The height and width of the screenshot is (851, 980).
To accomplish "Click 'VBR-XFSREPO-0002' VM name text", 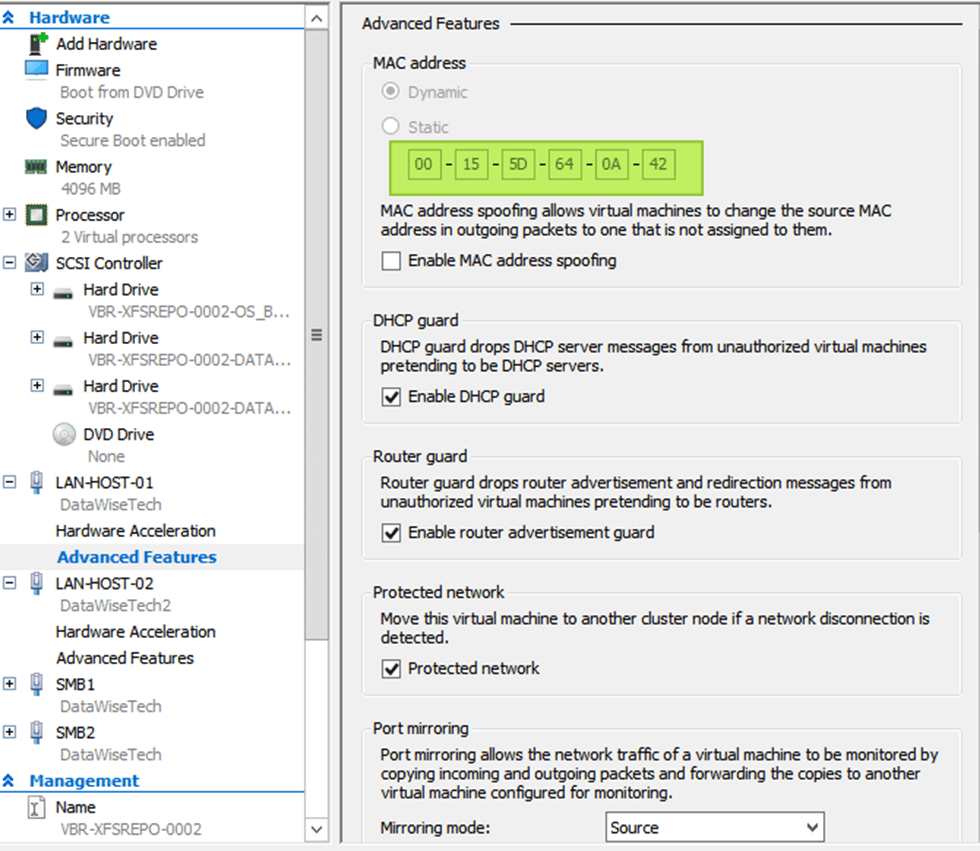I will (131, 829).
